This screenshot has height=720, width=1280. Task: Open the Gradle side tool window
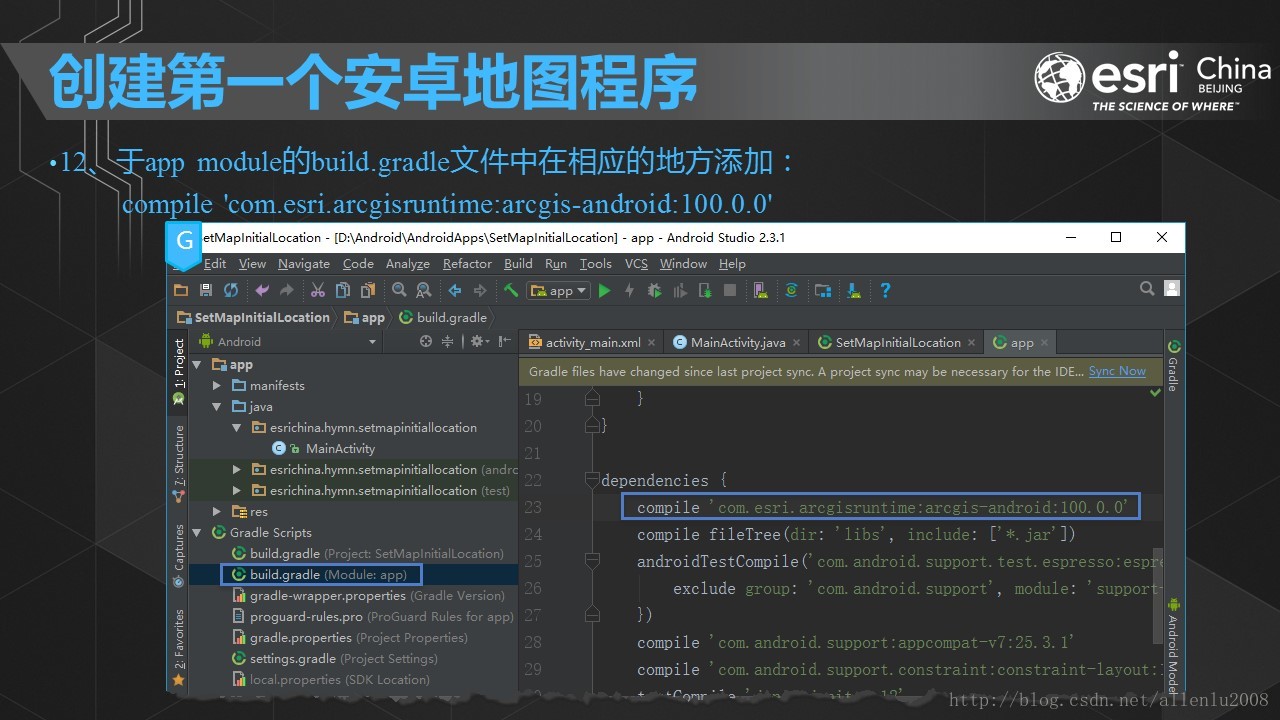click(x=1174, y=366)
